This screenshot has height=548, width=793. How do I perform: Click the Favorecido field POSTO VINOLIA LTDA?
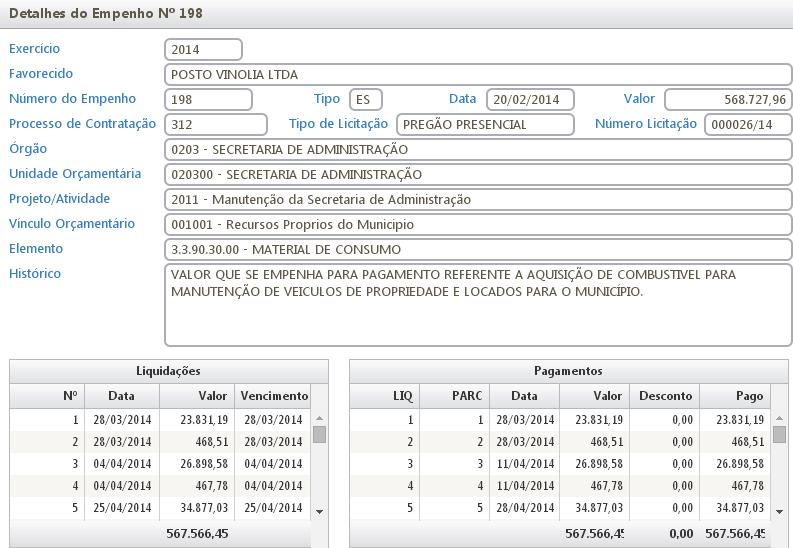[x=477, y=74]
